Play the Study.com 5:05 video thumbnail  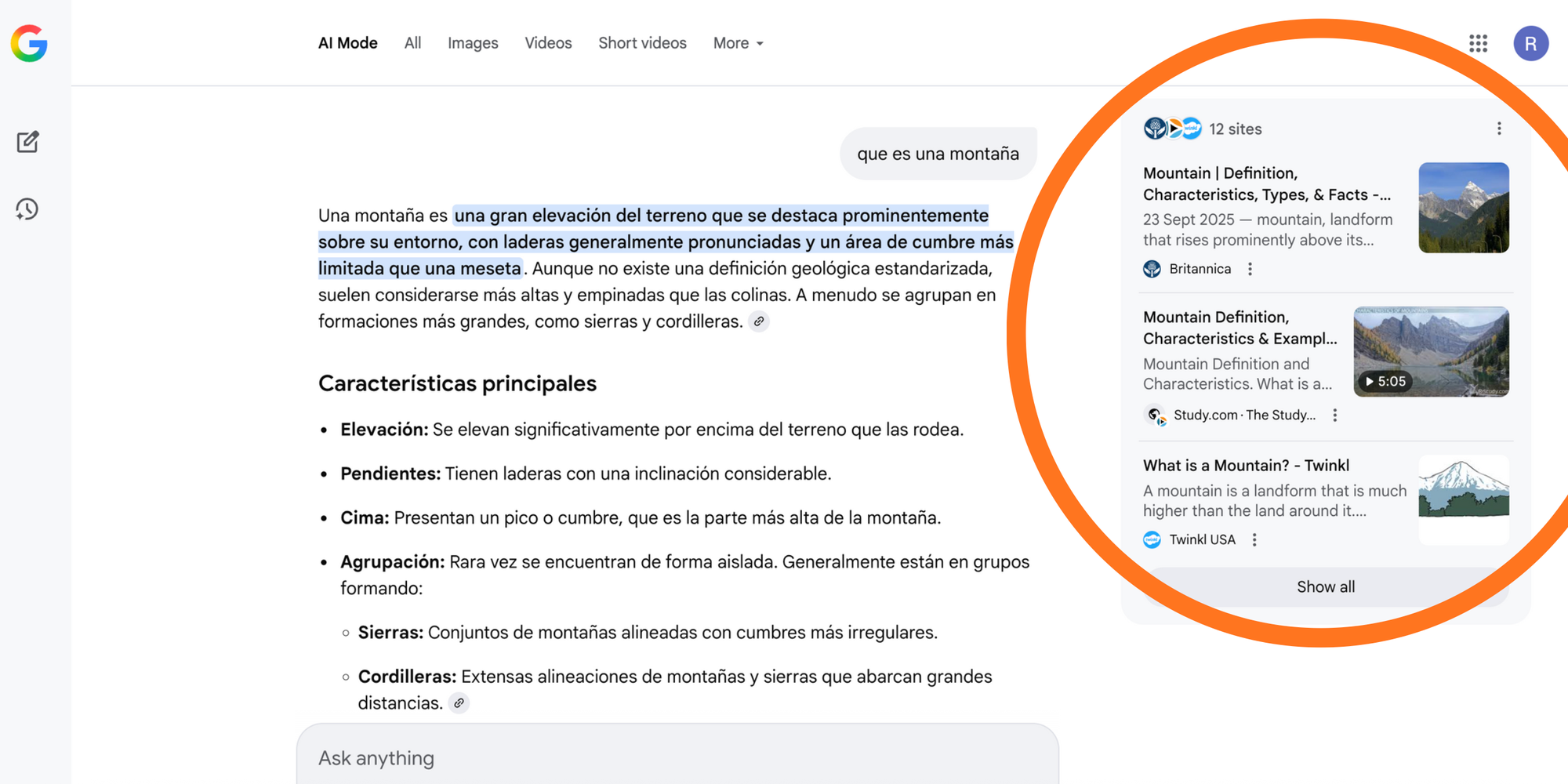point(1431,351)
